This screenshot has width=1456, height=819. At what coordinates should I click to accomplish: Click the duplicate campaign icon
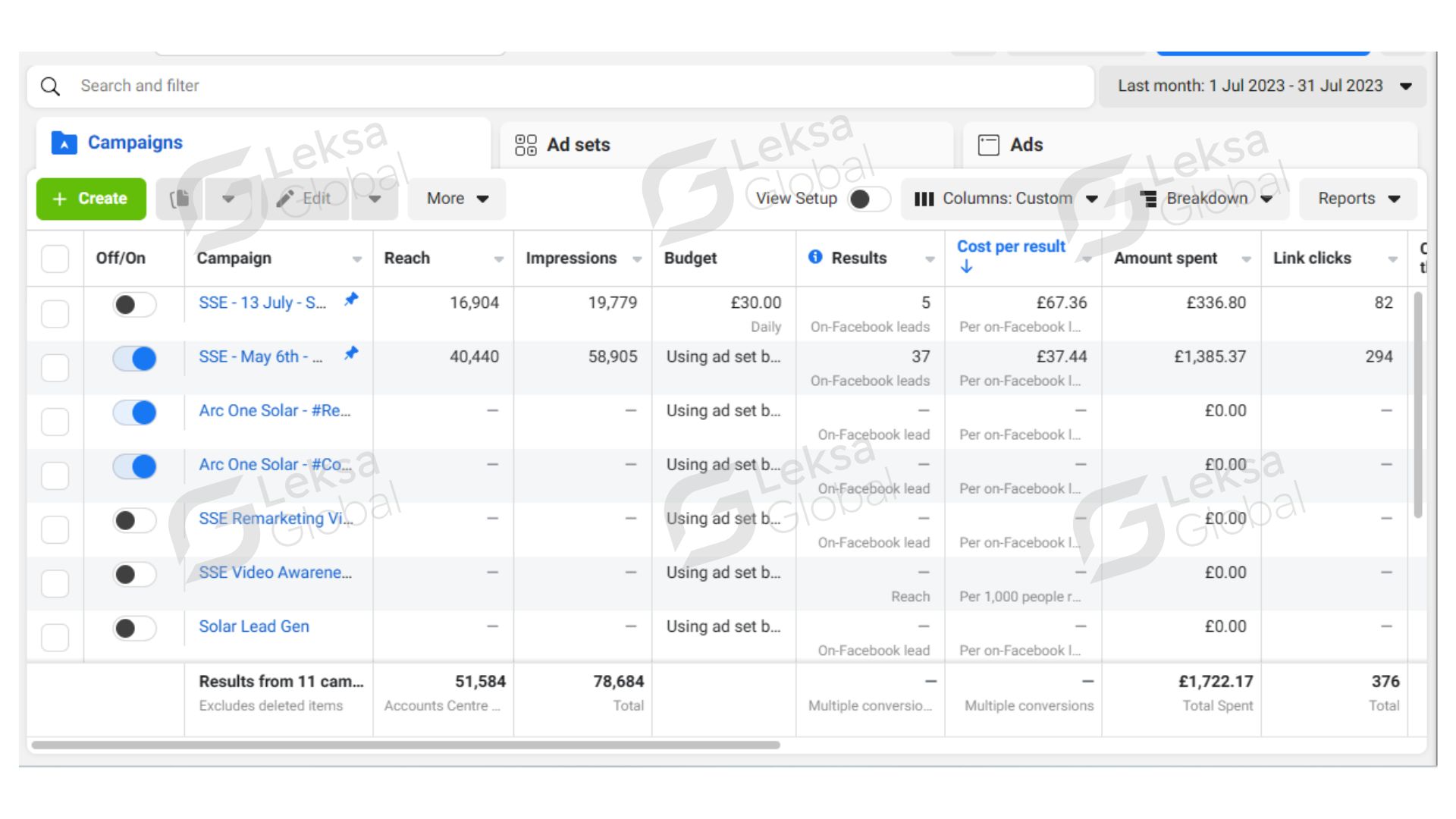tap(180, 199)
